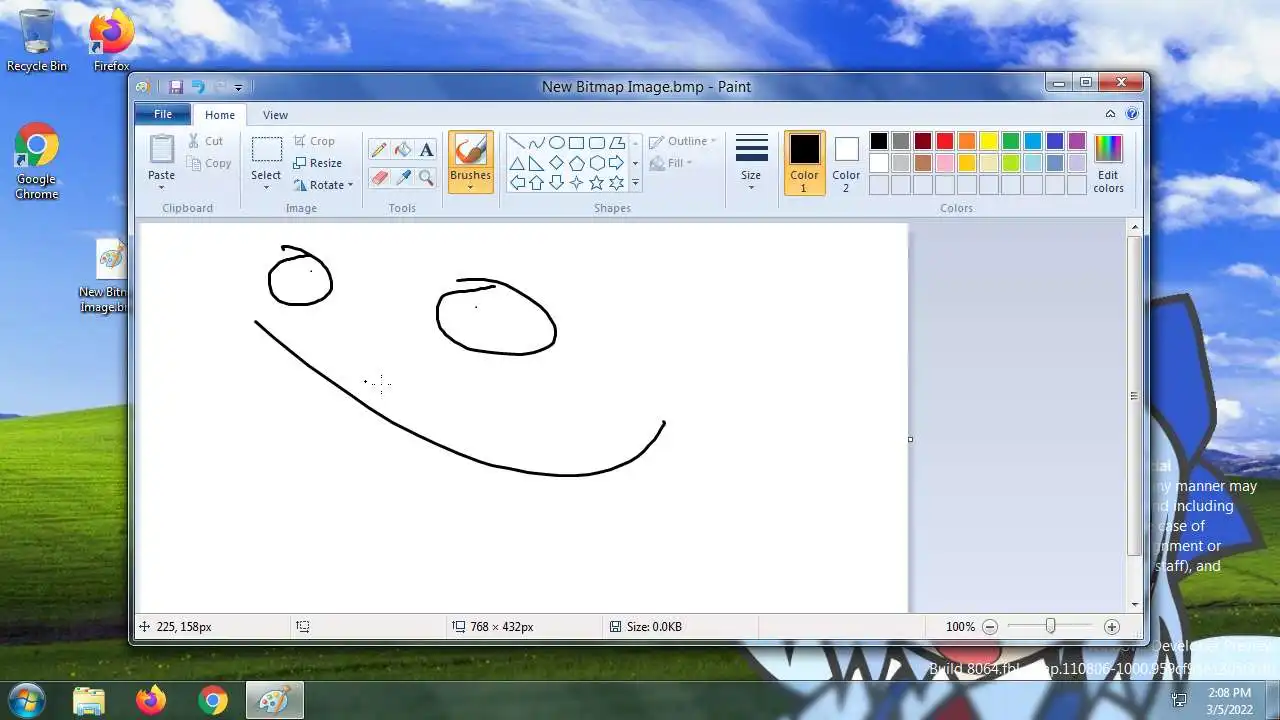The image size is (1280, 720).
Task: Click the zoom slider handle
Action: point(1050,626)
